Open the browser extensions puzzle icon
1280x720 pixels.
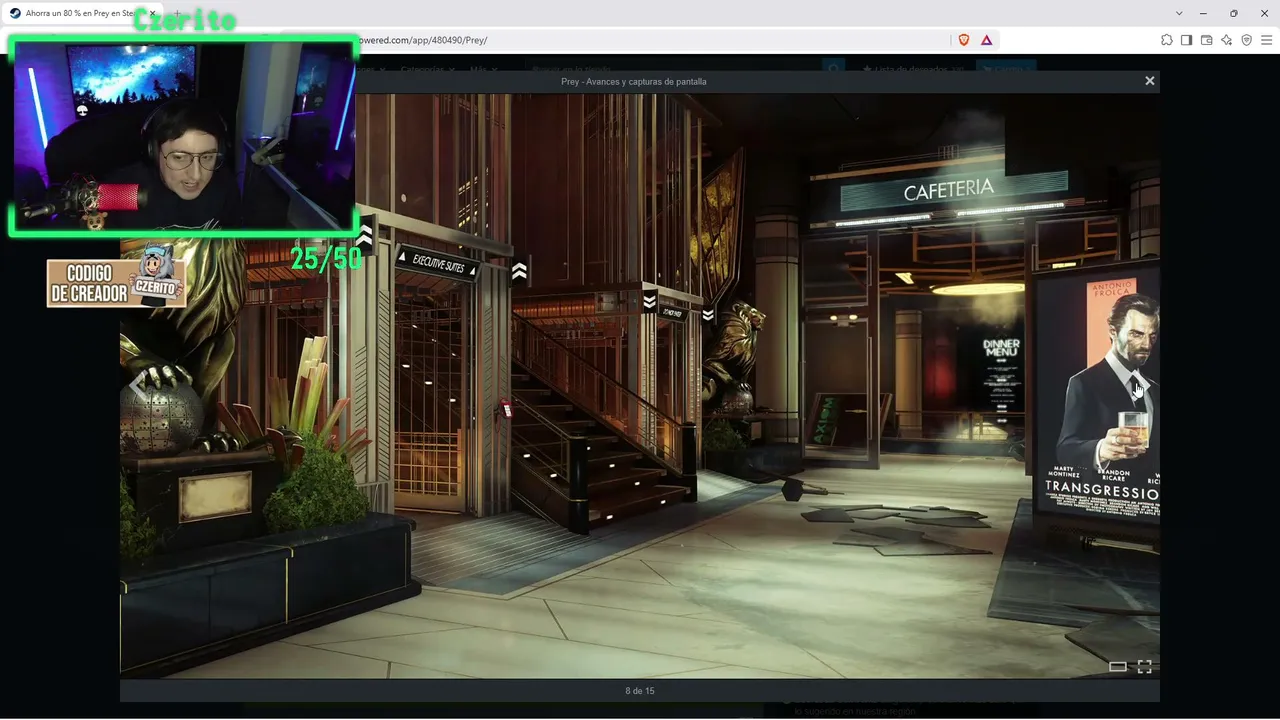1167,40
